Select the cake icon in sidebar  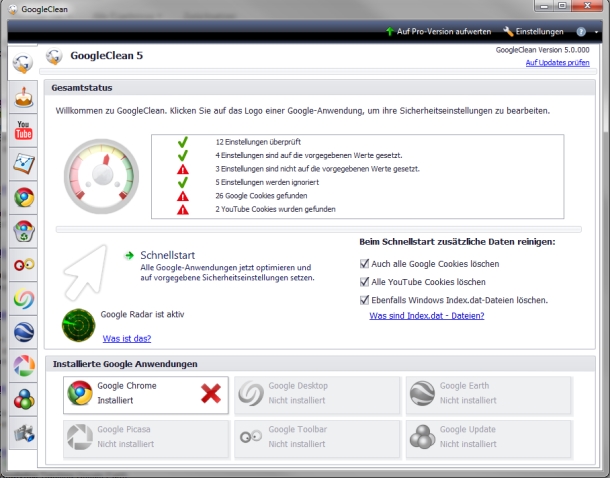pyautogui.click(x=23, y=97)
